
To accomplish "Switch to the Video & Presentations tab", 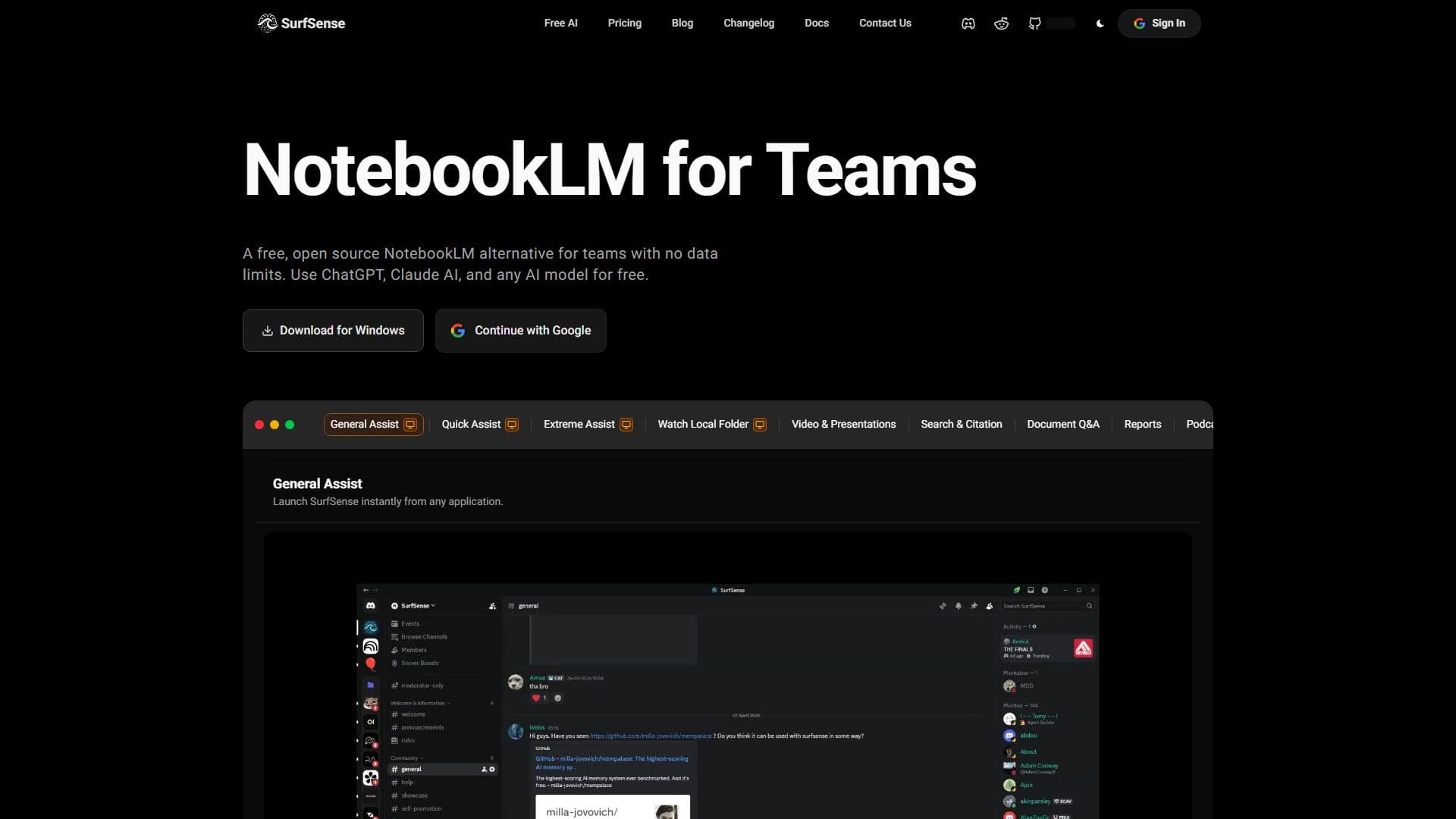I will (x=843, y=424).
